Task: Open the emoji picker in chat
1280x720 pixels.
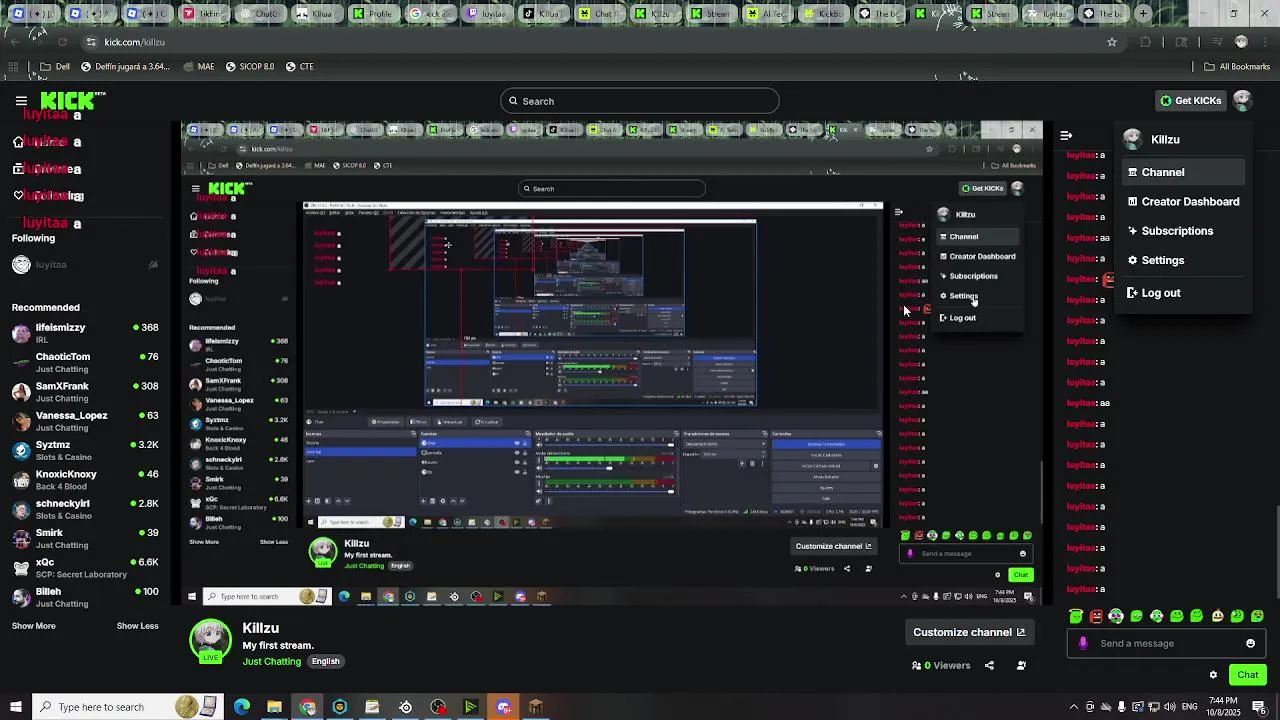Action: pyautogui.click(x=1250, y=643)
